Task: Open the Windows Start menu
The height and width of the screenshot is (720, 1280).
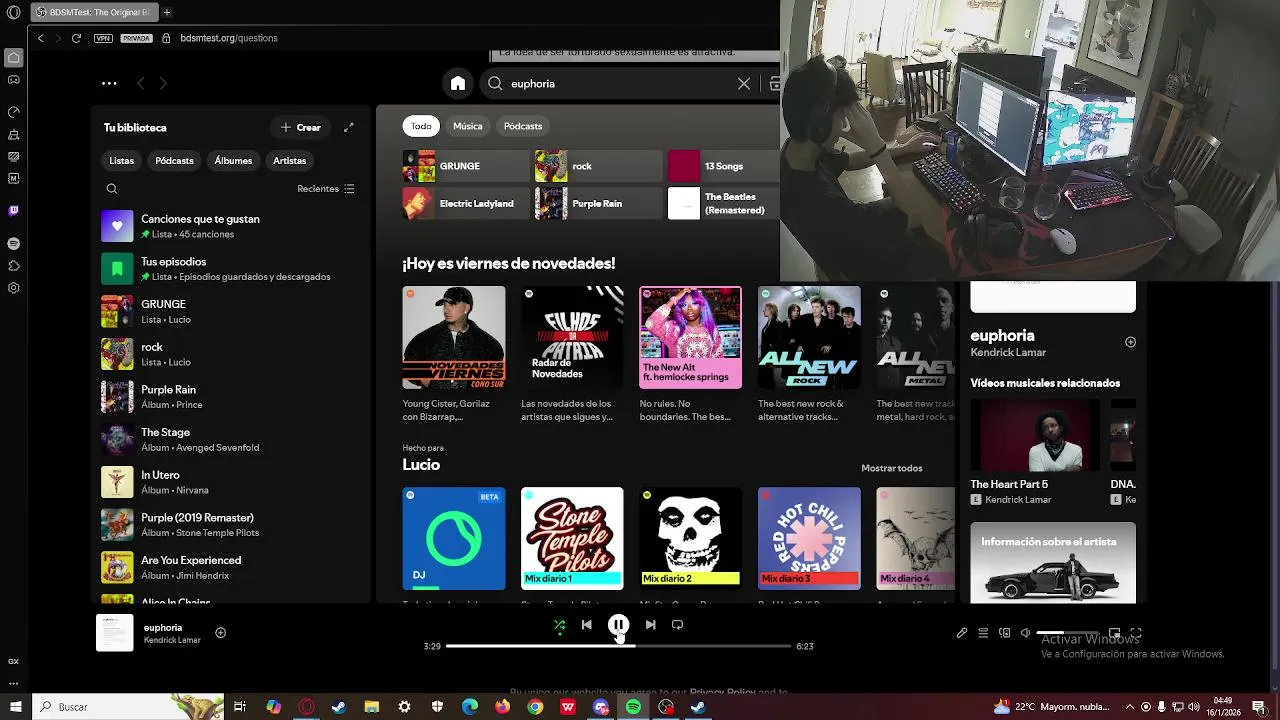Action: point(14,707)
